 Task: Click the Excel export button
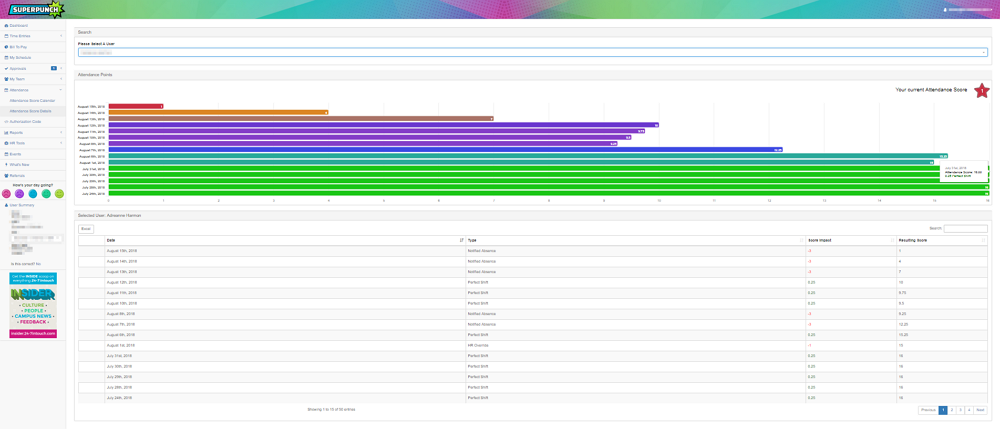(86, 229)
